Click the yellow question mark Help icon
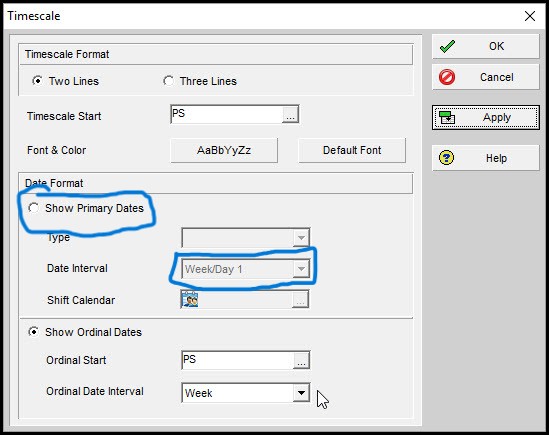 pyautogui.click(x=446, y=158)
